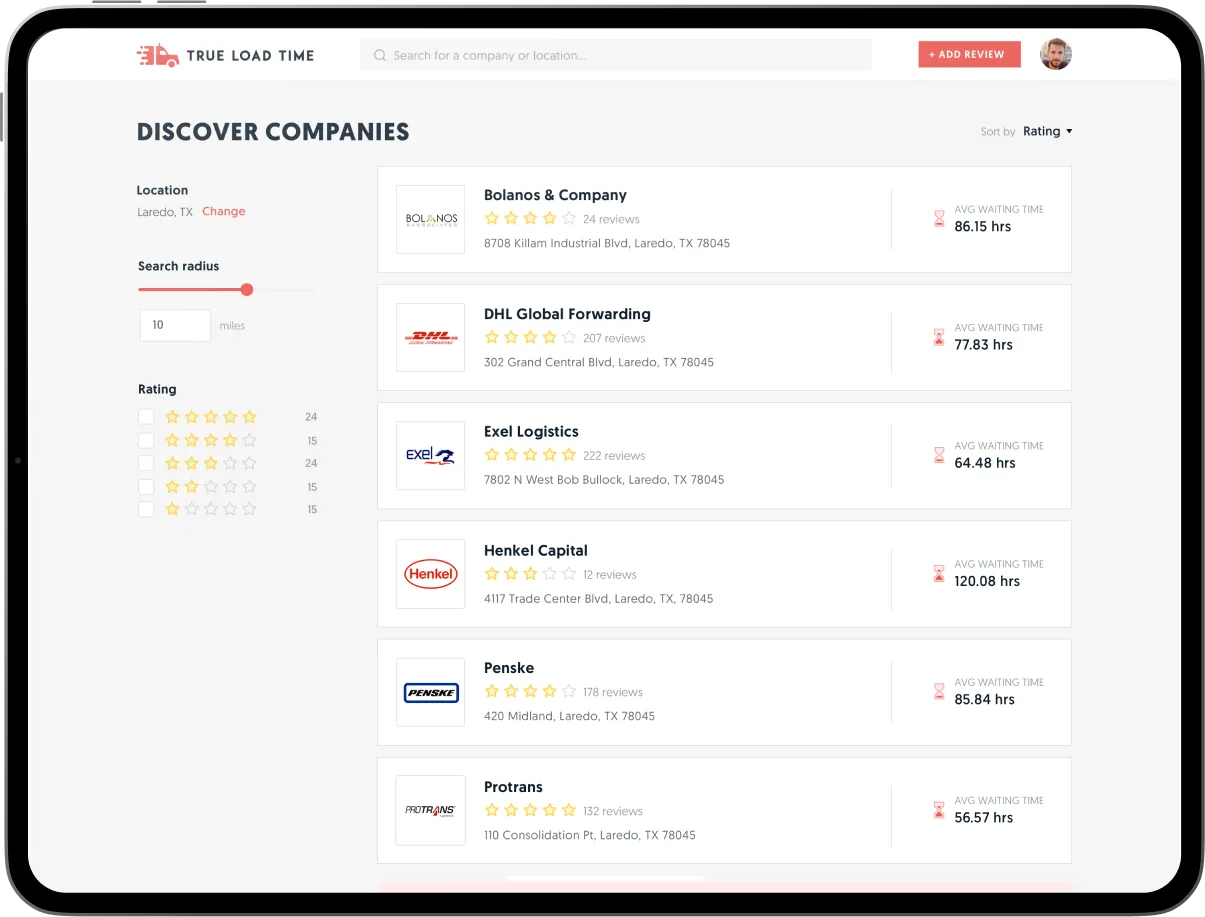The height and width of the screenshot is (917, 1205).
Task: Click the Change location link
Action: (223, 211)
